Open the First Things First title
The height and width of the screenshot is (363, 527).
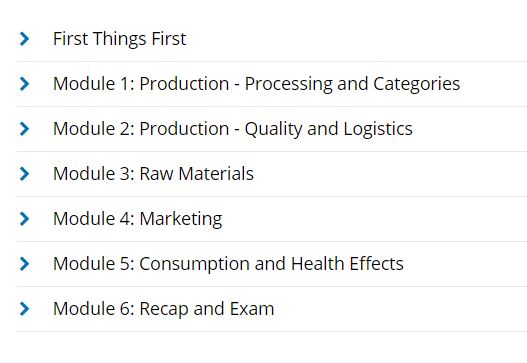(120, 39)
